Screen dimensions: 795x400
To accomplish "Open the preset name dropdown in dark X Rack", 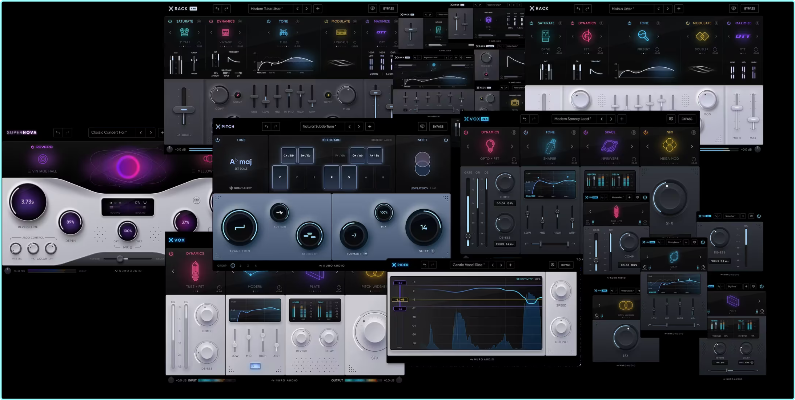I will pos(271,9).
